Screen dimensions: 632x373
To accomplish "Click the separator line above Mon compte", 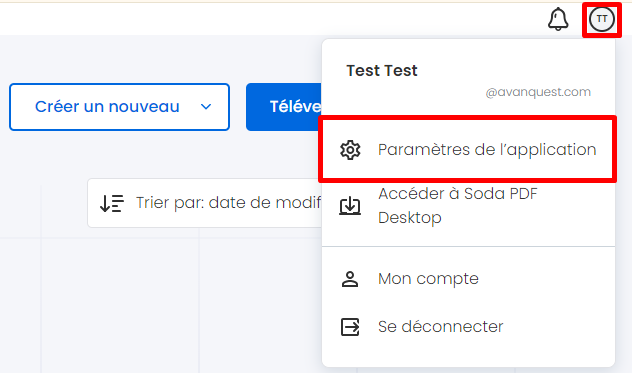I will tap(468, 246).
